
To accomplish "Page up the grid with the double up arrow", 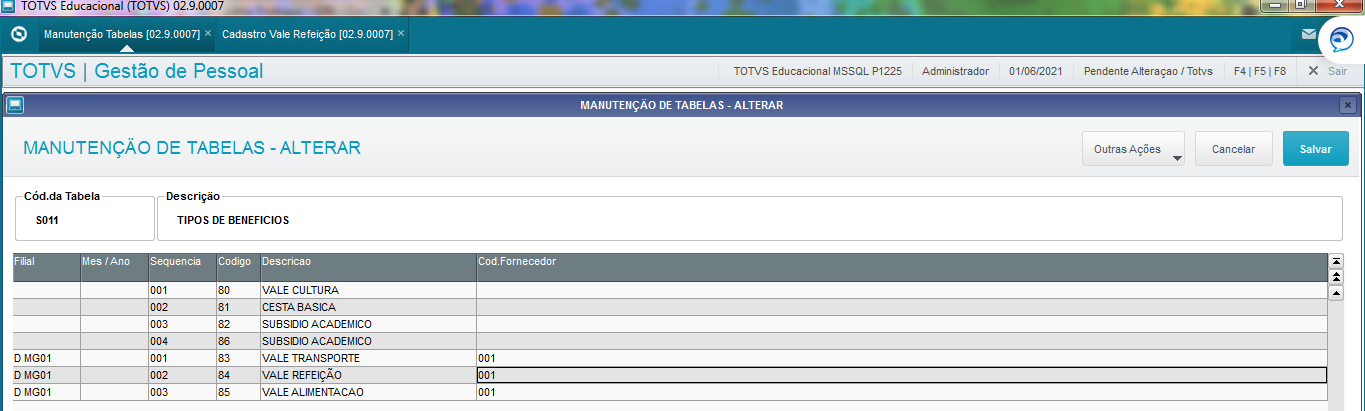I will point(1335,276).
